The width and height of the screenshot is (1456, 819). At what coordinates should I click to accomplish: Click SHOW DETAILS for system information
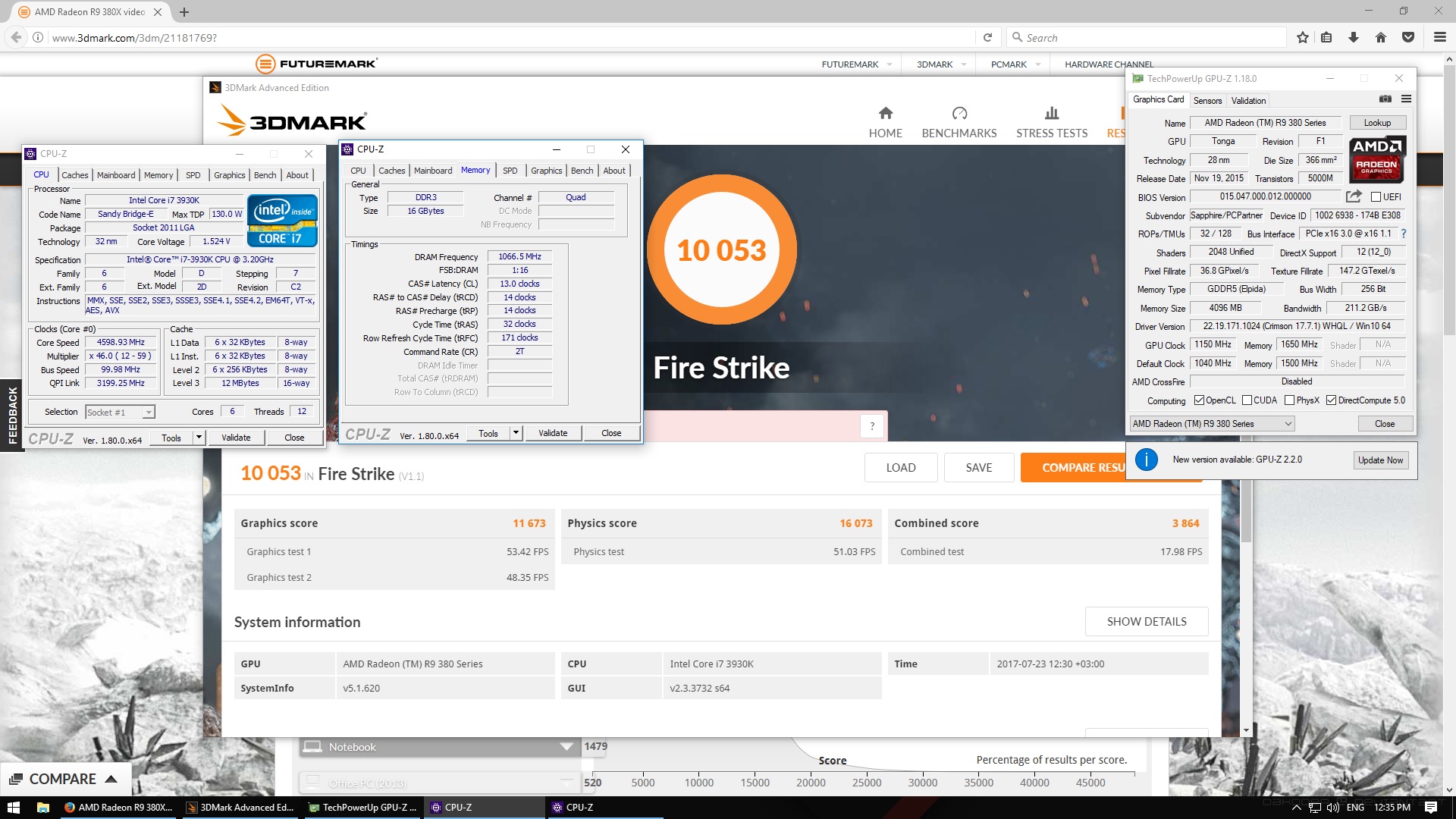coord(1147,622)
